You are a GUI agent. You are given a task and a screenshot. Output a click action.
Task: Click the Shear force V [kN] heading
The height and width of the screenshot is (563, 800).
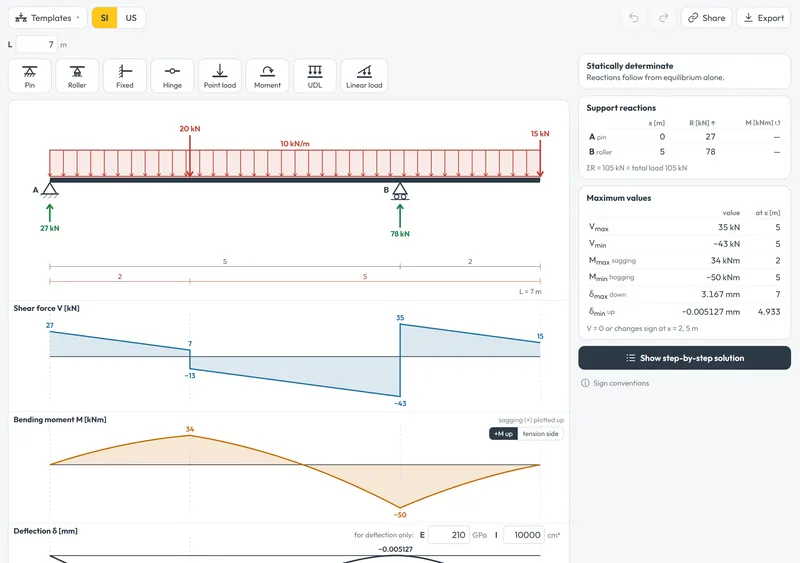(46, 308)
